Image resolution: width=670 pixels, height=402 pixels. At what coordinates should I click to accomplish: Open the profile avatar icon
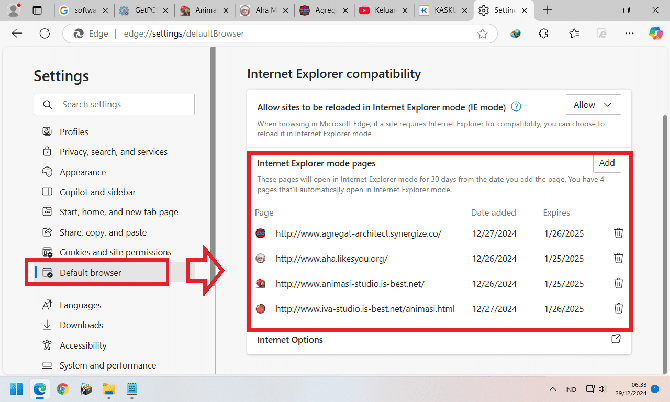(14, 10)
